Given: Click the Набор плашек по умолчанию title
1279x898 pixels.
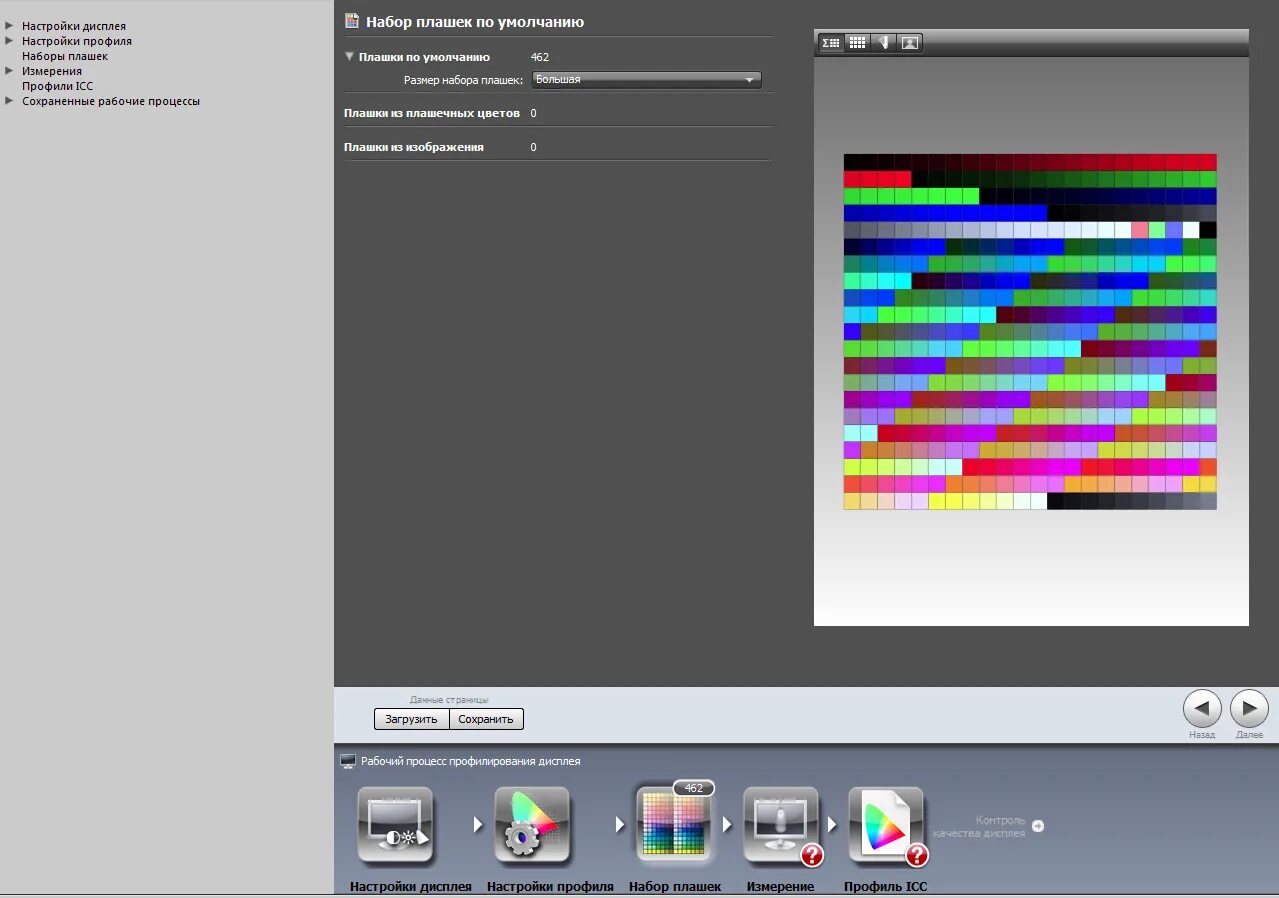Looking at the screenshot, I should [x=475, y=21].
